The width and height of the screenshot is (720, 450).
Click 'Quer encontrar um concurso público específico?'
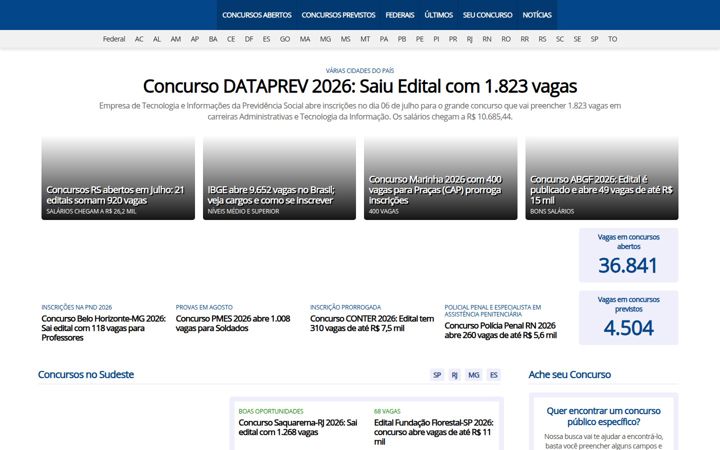click(x=603, y=416)
